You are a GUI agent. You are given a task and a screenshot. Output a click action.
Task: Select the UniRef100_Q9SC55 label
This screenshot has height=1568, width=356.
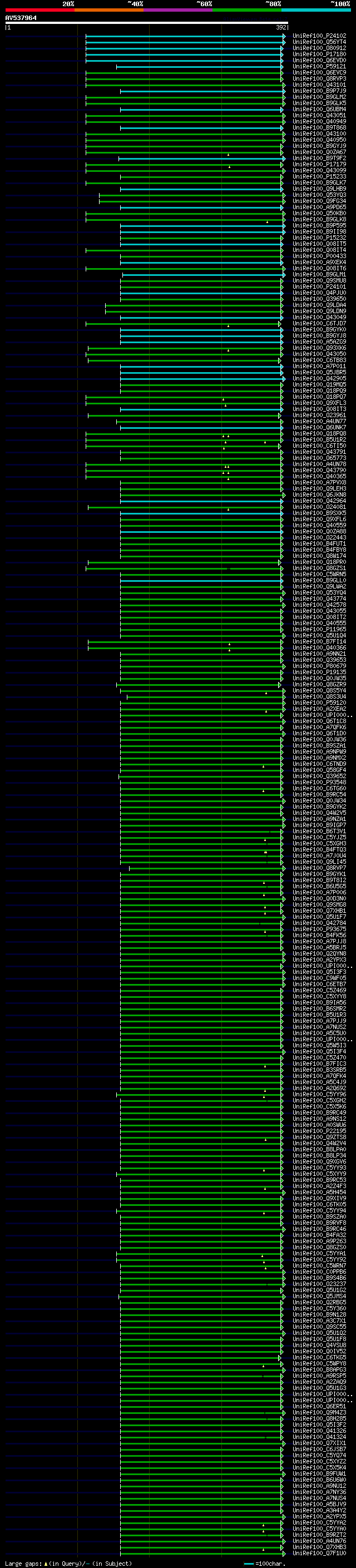click(319, 1327)
